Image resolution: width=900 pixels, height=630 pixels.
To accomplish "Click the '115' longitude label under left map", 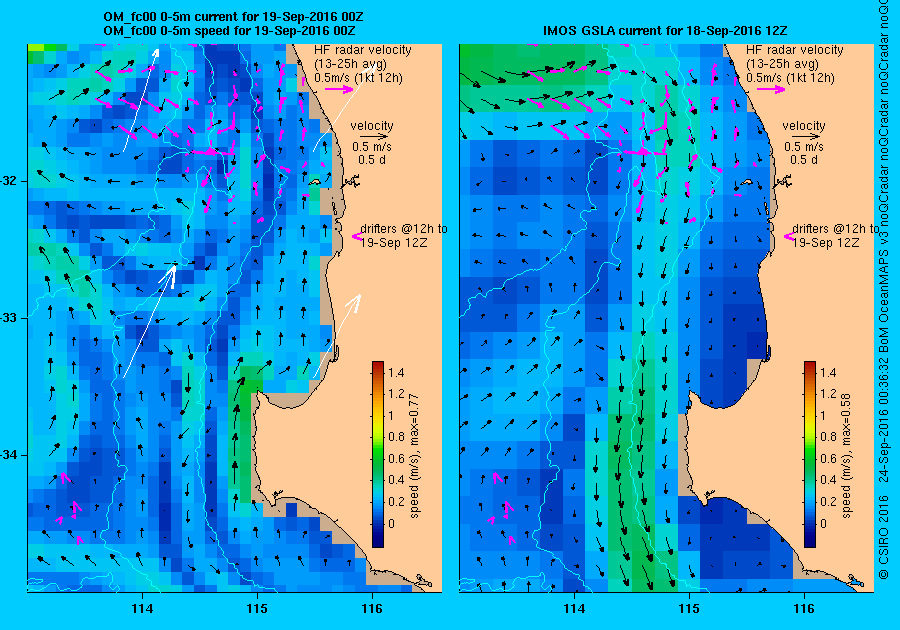I will point(257,609).
